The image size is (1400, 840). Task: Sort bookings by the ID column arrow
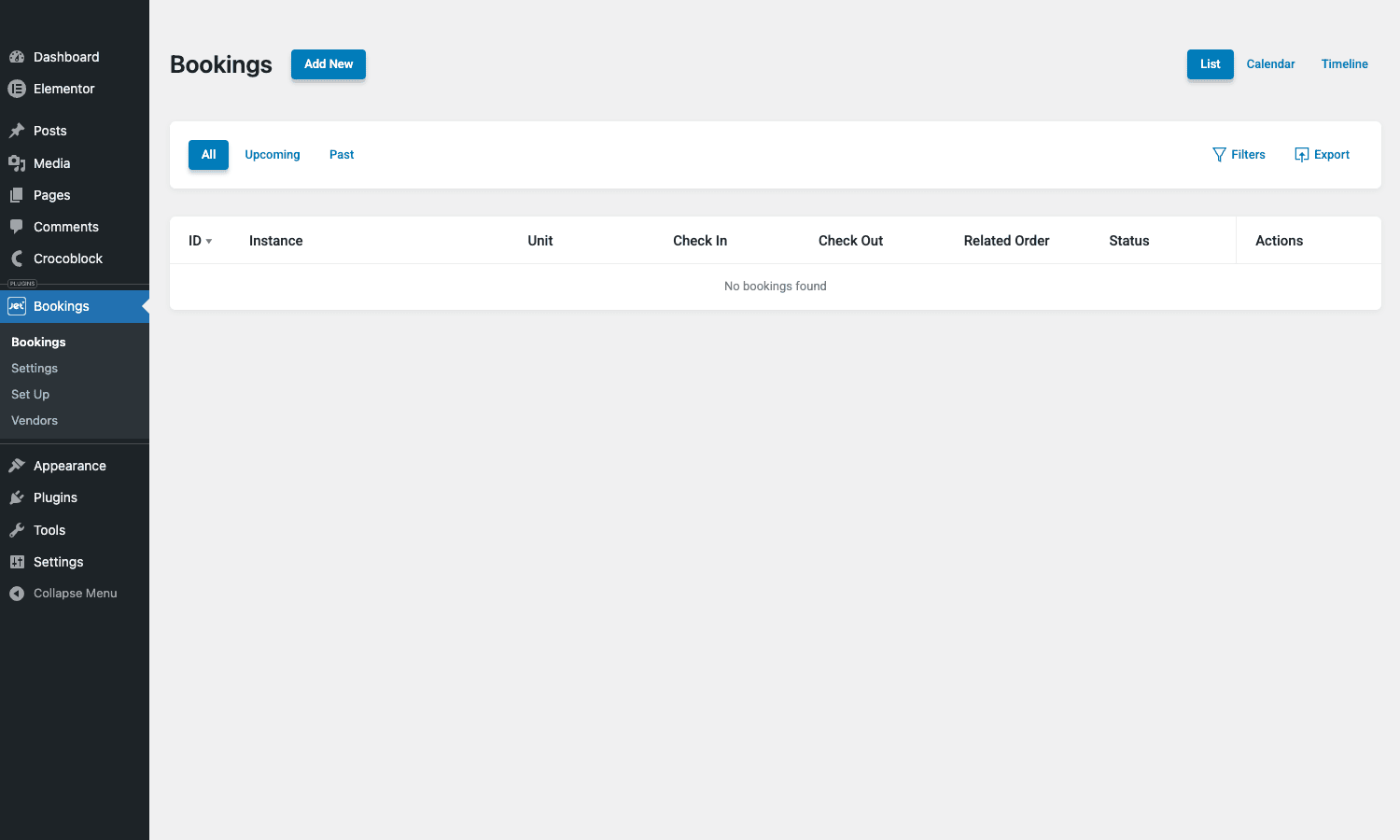[209, 242]
